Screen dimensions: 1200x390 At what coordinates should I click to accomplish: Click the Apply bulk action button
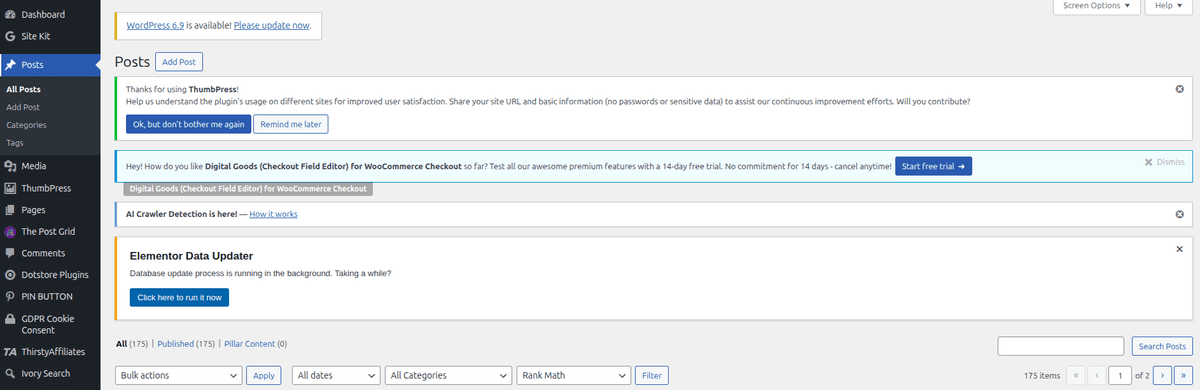[263, 376]
